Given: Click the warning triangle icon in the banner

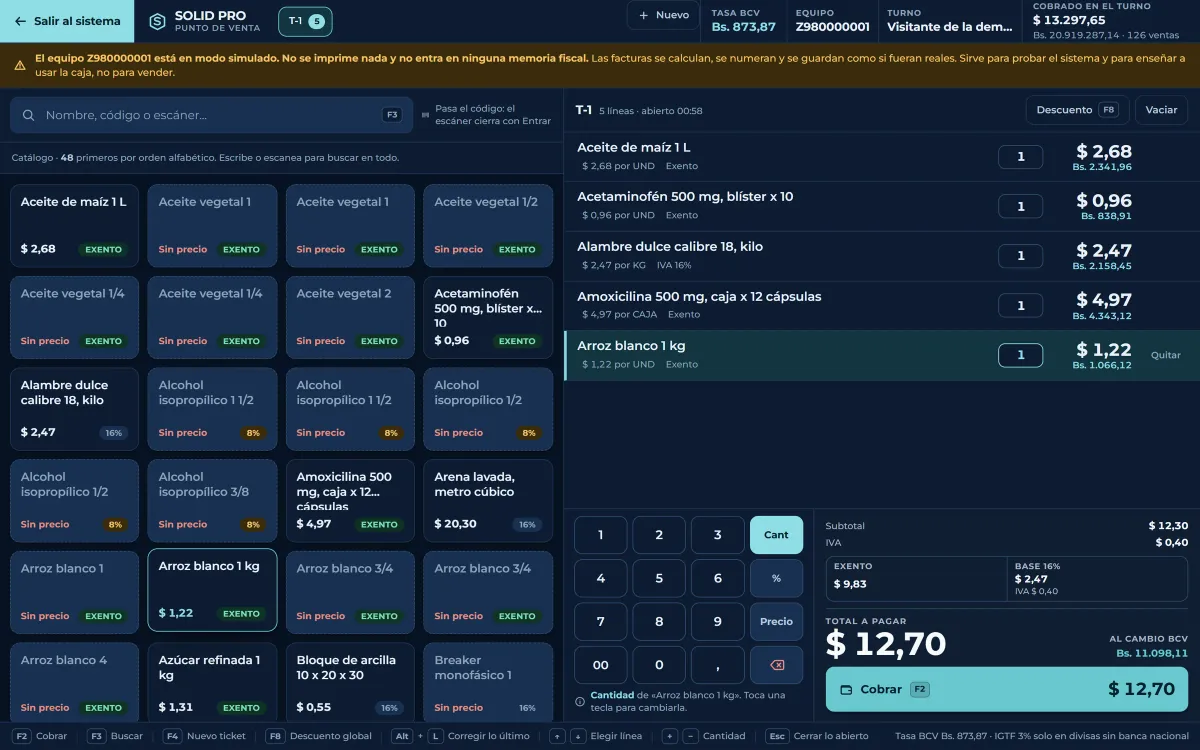Looking at the screenshot, I should (20, 65).
